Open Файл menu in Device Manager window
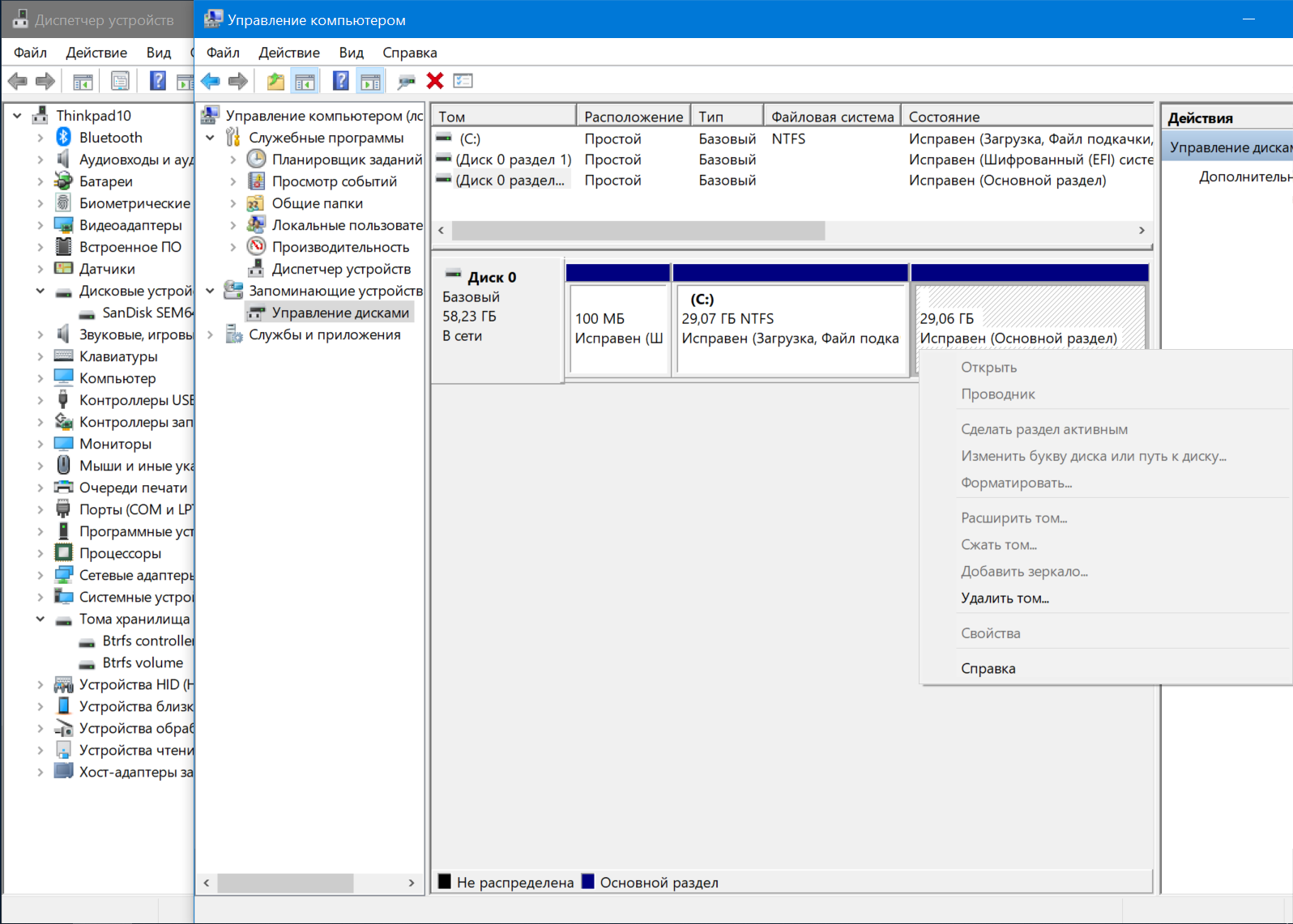Image resolution: width=1293 pixels, height=924 pixels. coord(30,53)
